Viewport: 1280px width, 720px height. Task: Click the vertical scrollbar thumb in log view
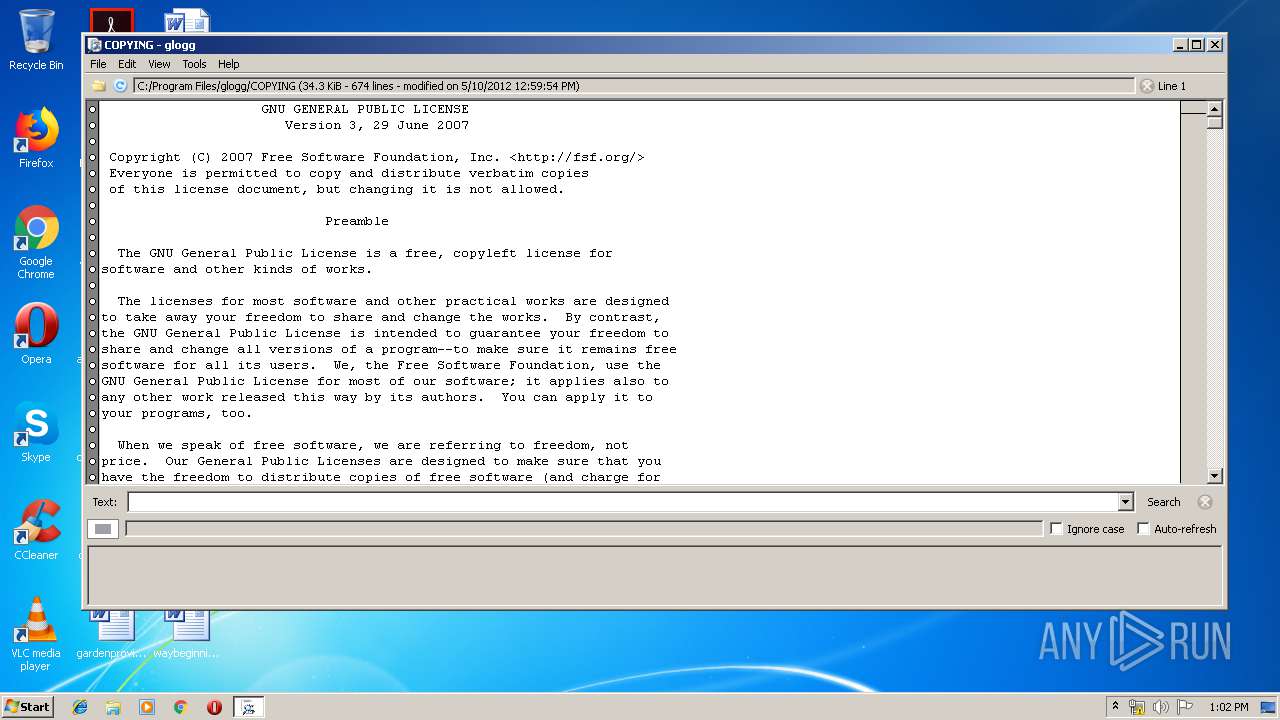[1215, 123]
